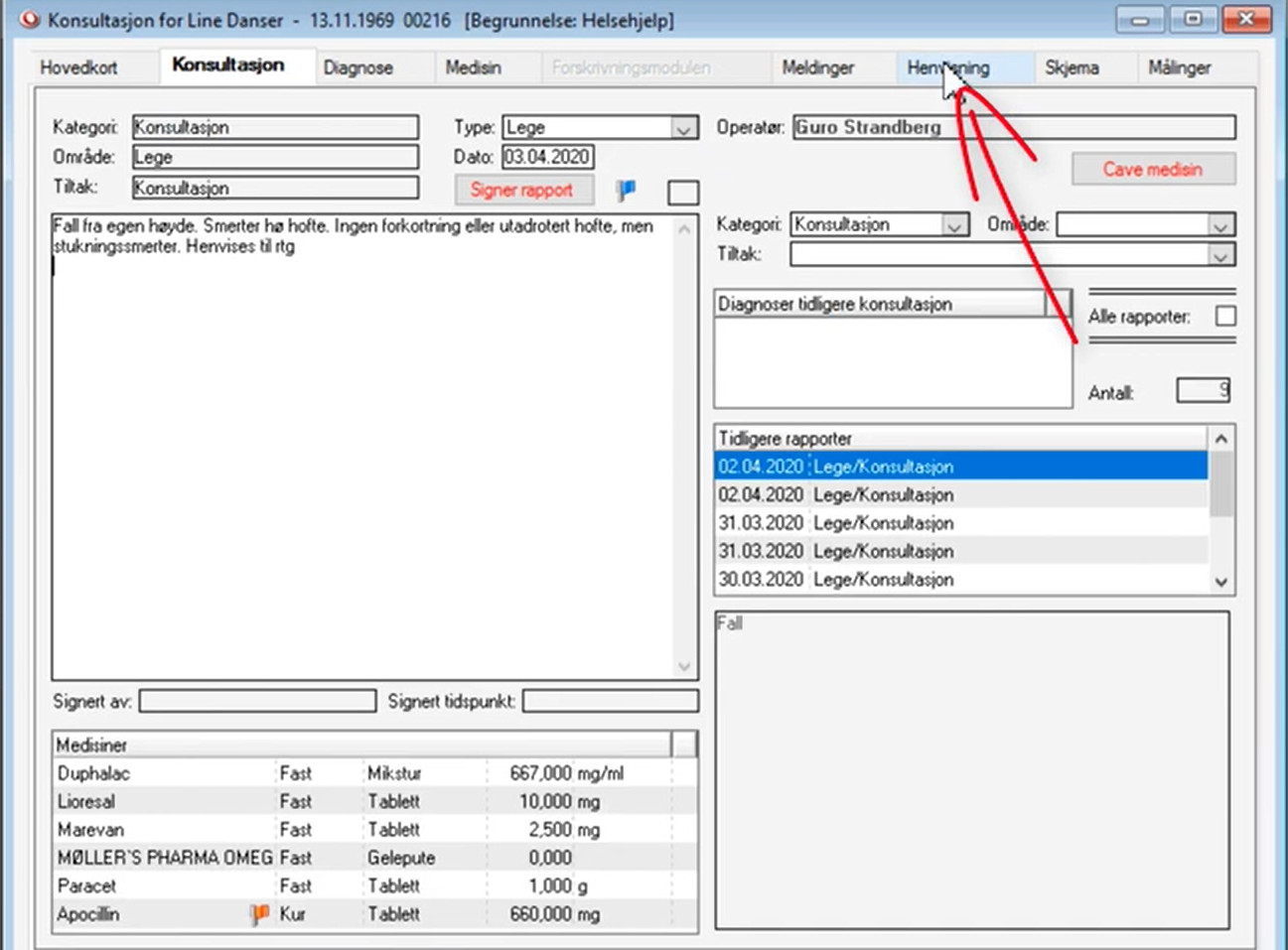Expand the right-side Kategori dropdown
Image resolution: width=1288 pixels, height=950 pixels.
coord(954,225)
